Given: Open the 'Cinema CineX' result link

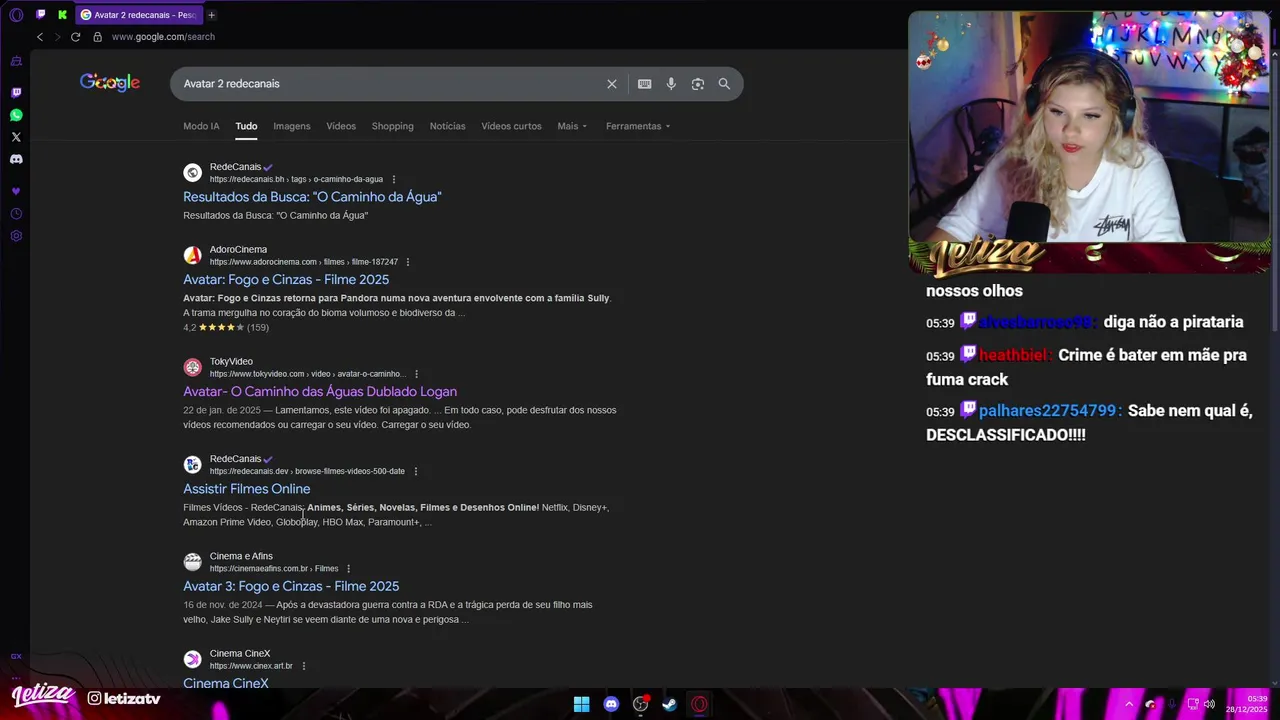Looking at the screenshot, I should tap(226, 683).
